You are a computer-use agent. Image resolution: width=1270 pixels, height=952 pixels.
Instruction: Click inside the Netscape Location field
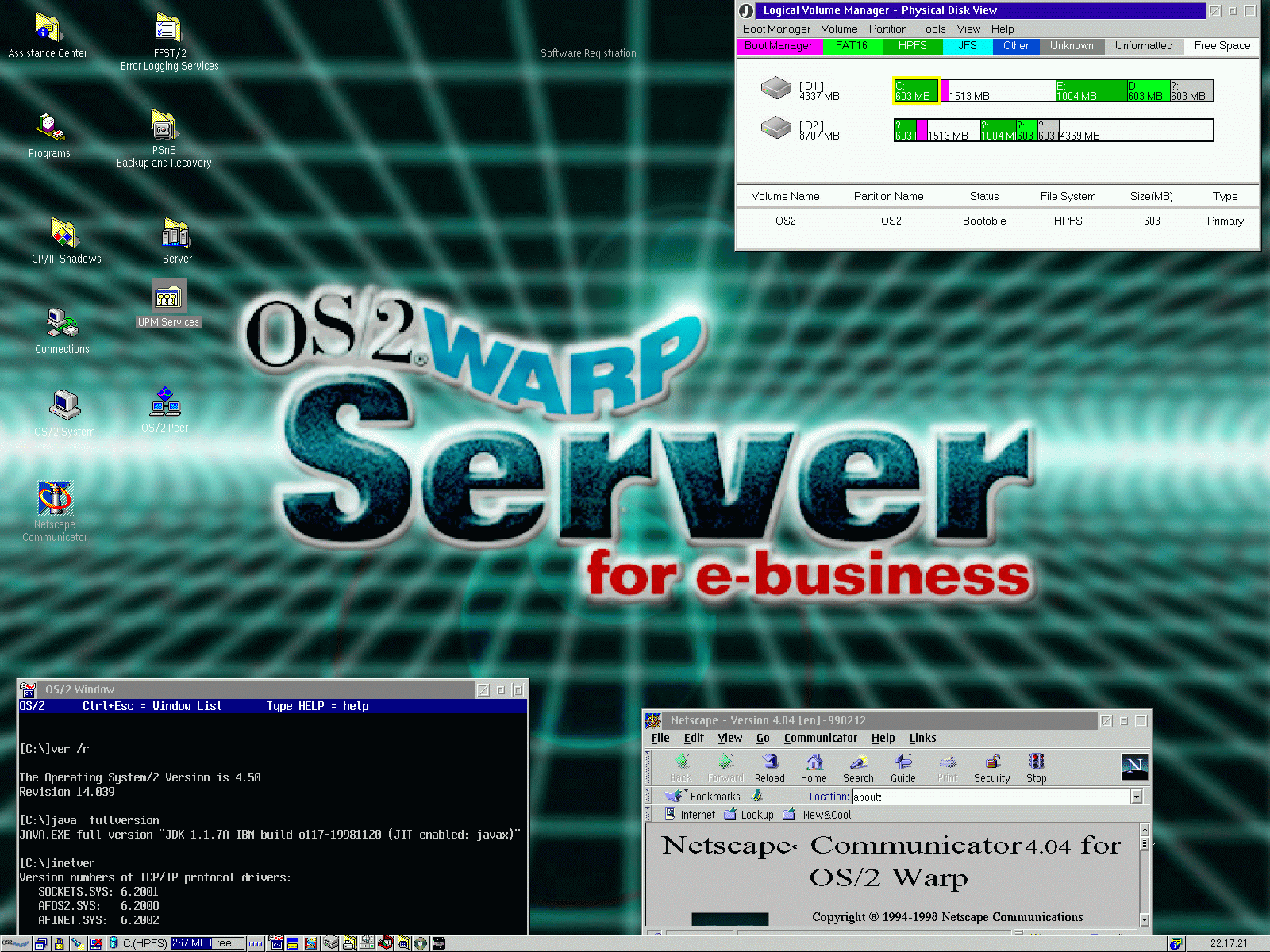[x=991, y=797]
